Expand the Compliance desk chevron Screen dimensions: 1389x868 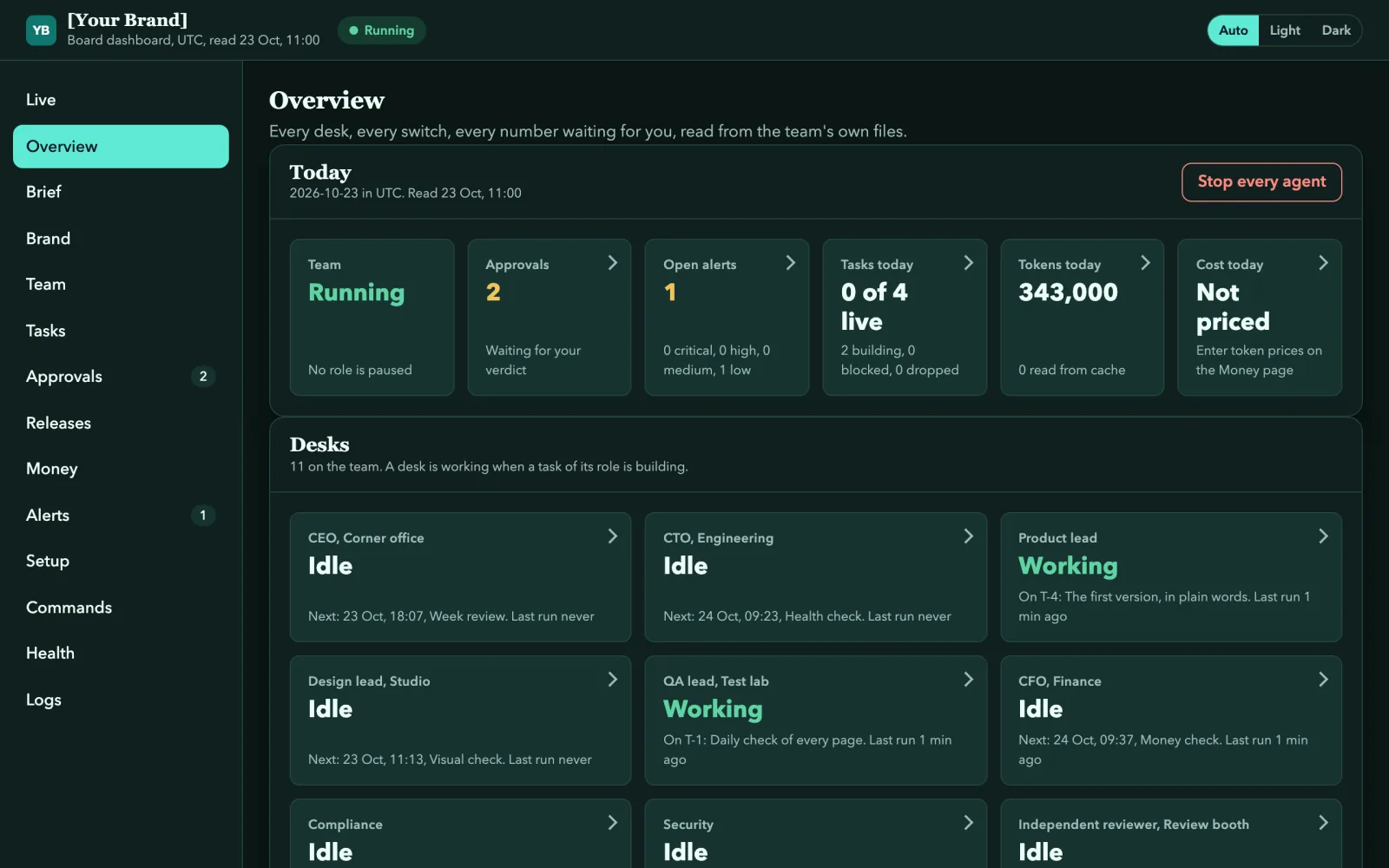click(612, 823)
